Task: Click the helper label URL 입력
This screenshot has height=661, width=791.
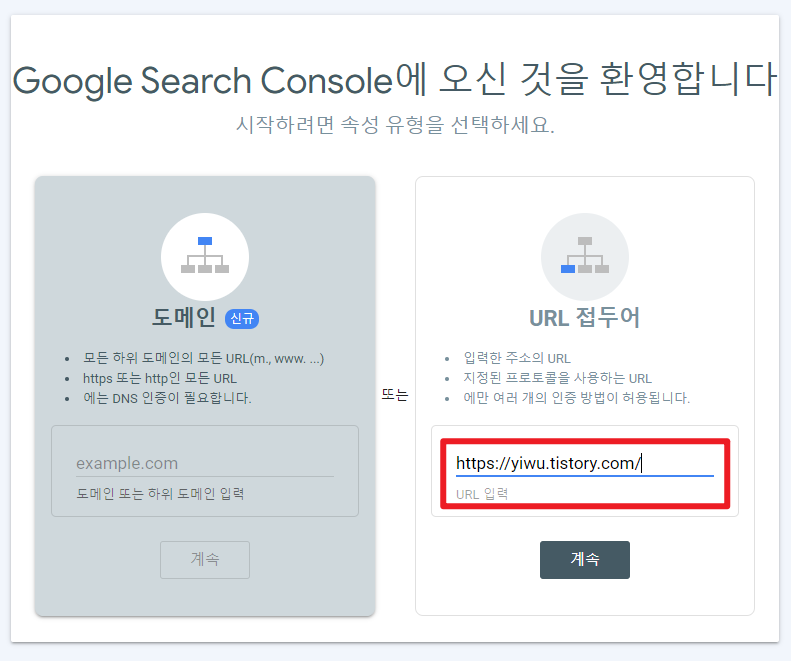Action: [x=482, y=494]
